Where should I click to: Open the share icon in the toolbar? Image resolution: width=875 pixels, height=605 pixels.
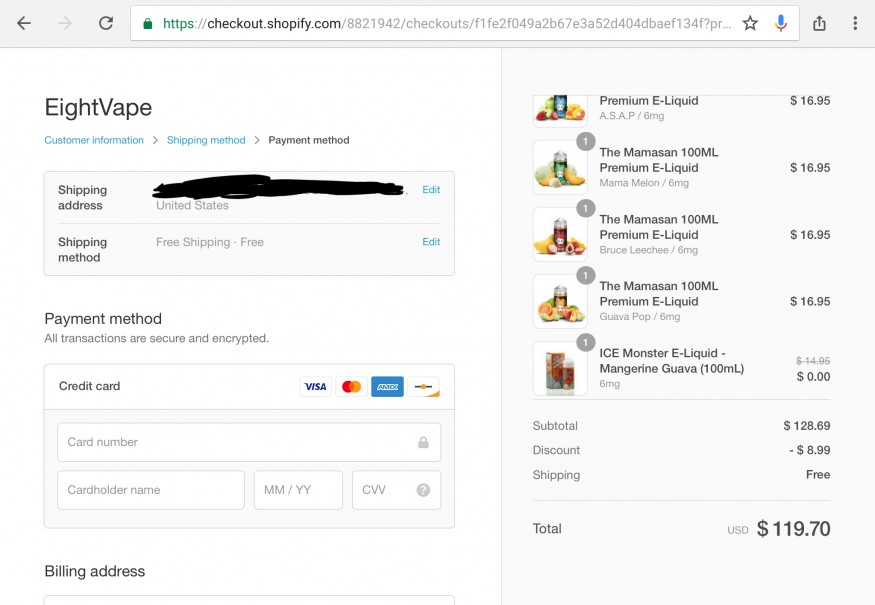[x=819, y=23]
